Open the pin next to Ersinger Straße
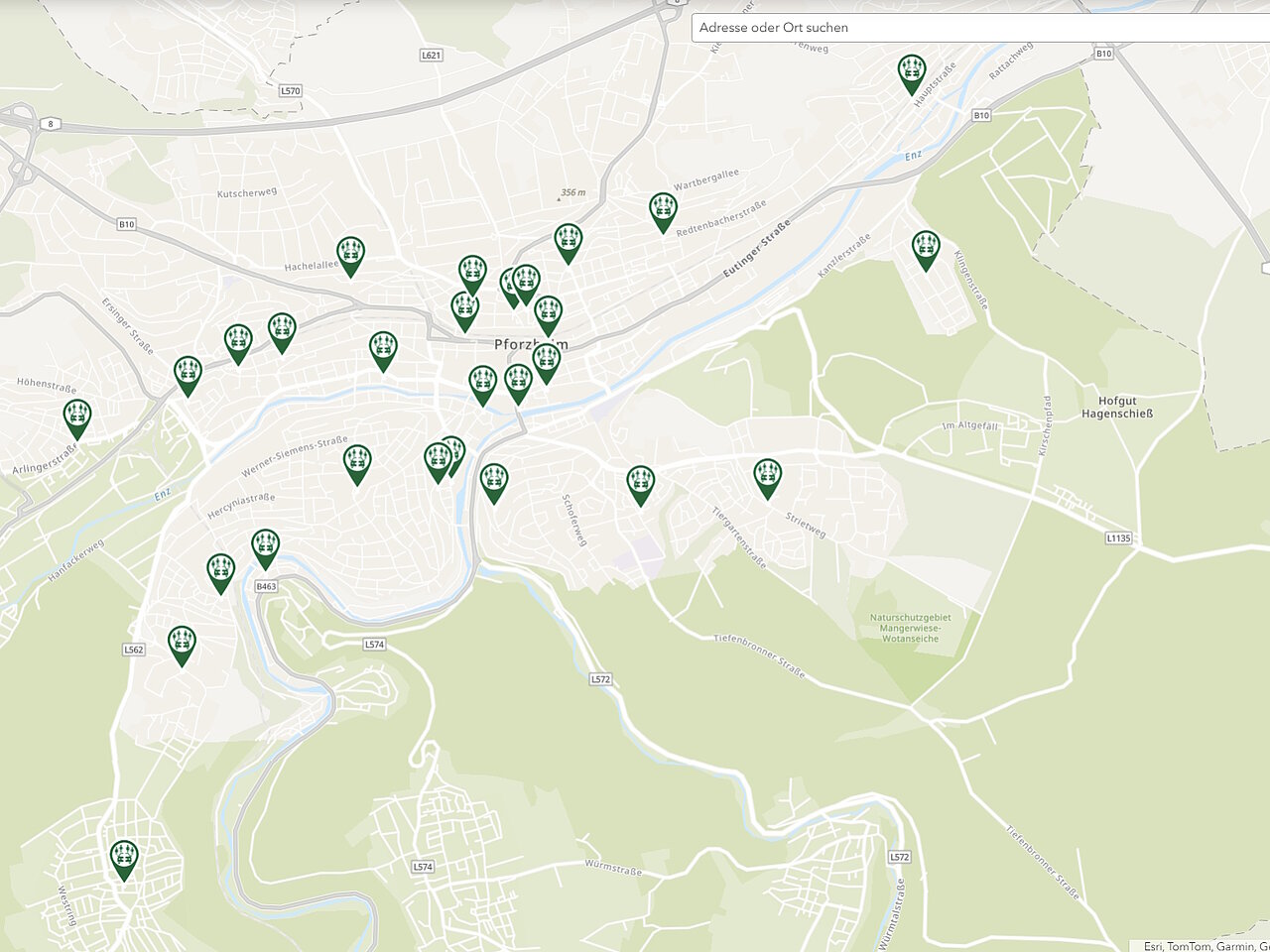The width and height of the screenshot is (1270, 952). point(188,376)
